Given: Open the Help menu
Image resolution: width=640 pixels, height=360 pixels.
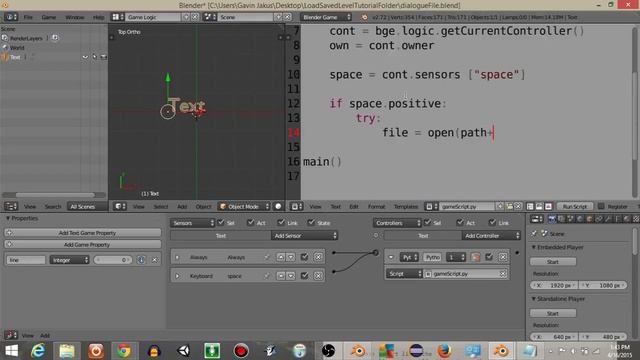Looking at the screenshot, I should point(98,17).
